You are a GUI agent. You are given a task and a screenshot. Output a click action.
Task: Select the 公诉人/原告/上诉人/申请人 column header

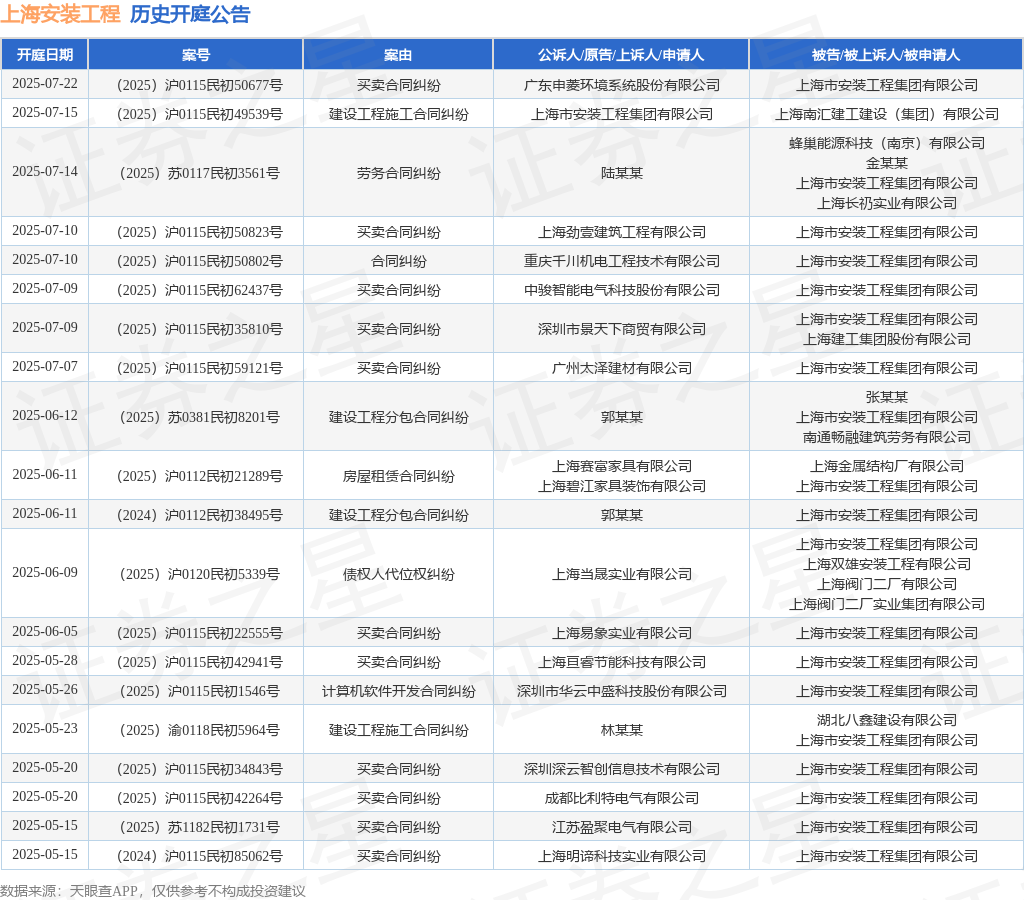click(x=621, y=55)
